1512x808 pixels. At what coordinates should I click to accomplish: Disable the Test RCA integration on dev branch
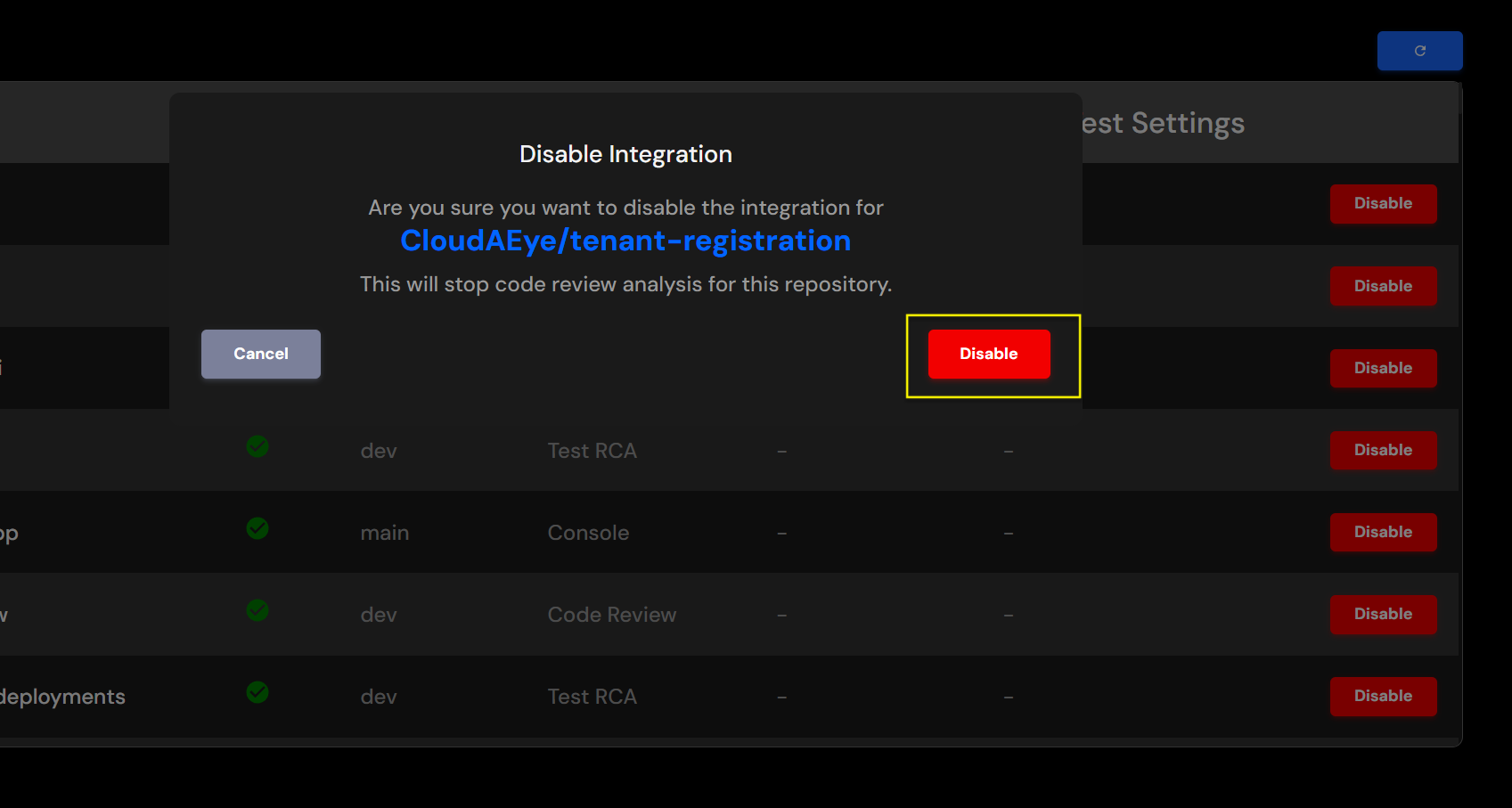point(1383,450)
